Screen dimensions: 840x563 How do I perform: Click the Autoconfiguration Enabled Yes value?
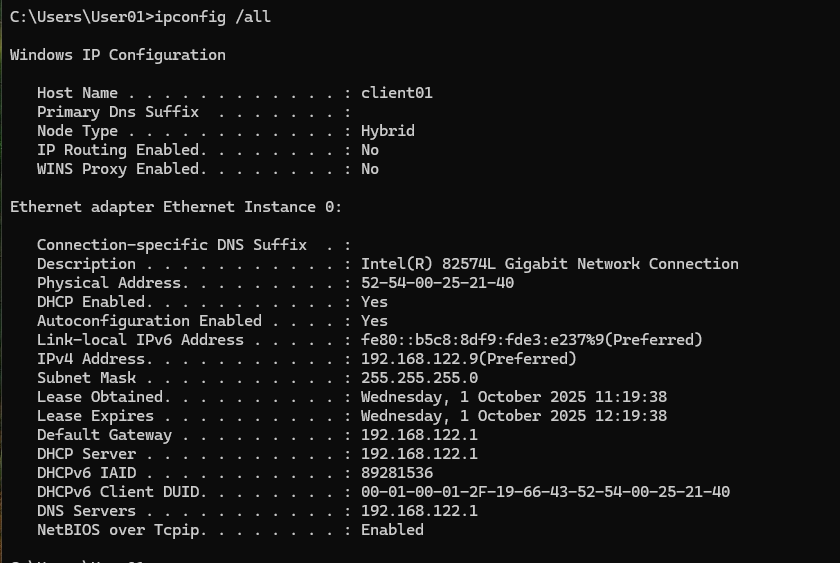coord(374,321)
